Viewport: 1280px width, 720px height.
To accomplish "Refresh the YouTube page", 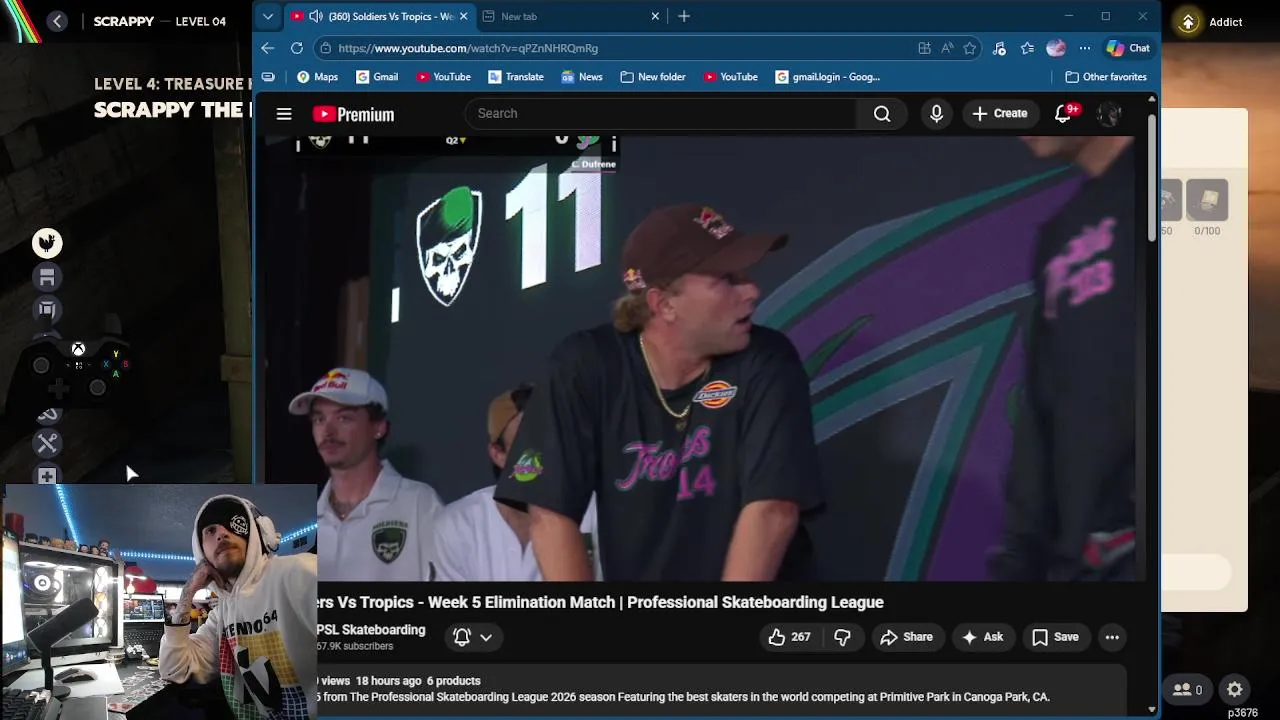I will (x=297, y=48).
